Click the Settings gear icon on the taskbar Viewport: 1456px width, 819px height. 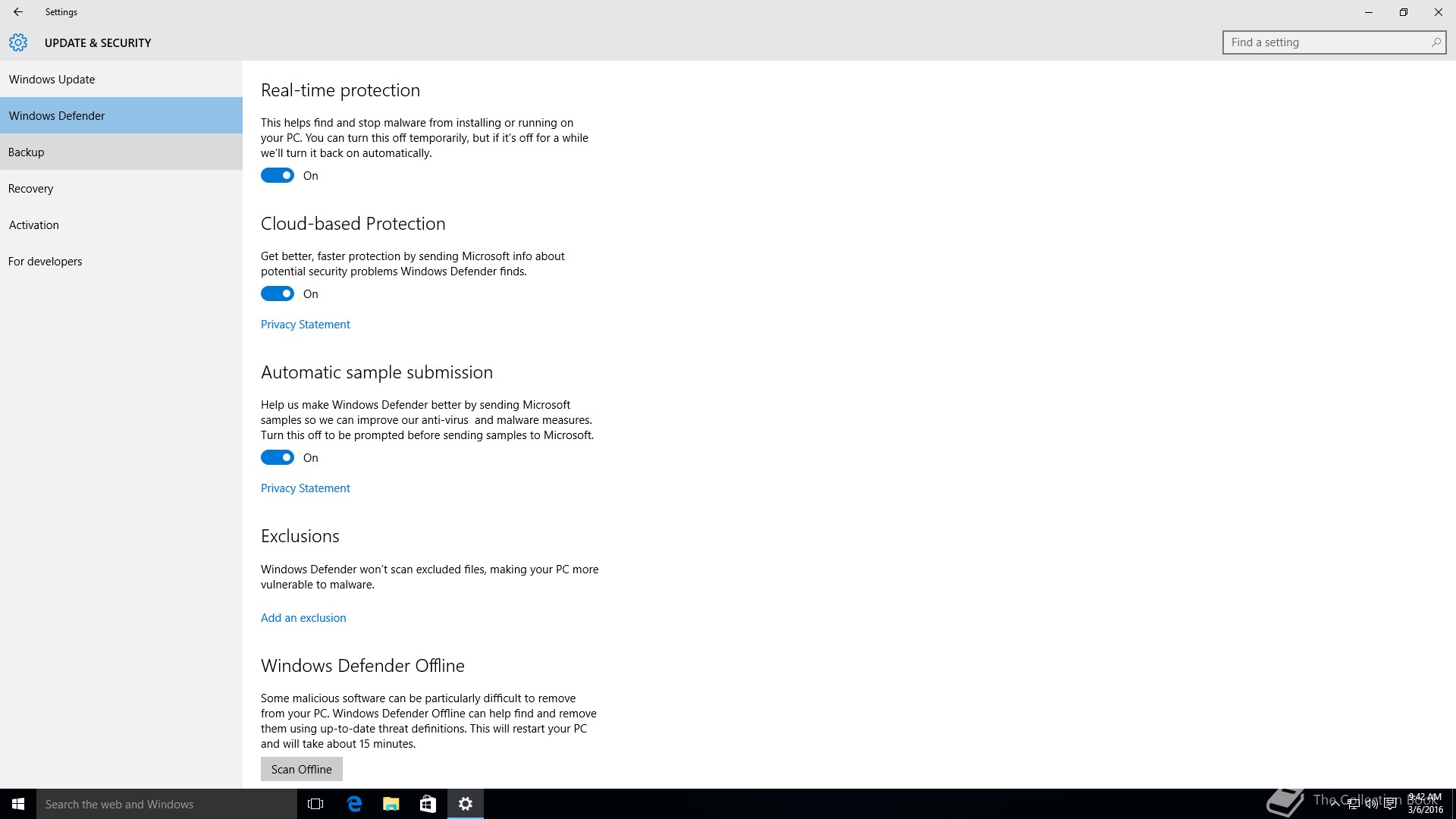466,804
